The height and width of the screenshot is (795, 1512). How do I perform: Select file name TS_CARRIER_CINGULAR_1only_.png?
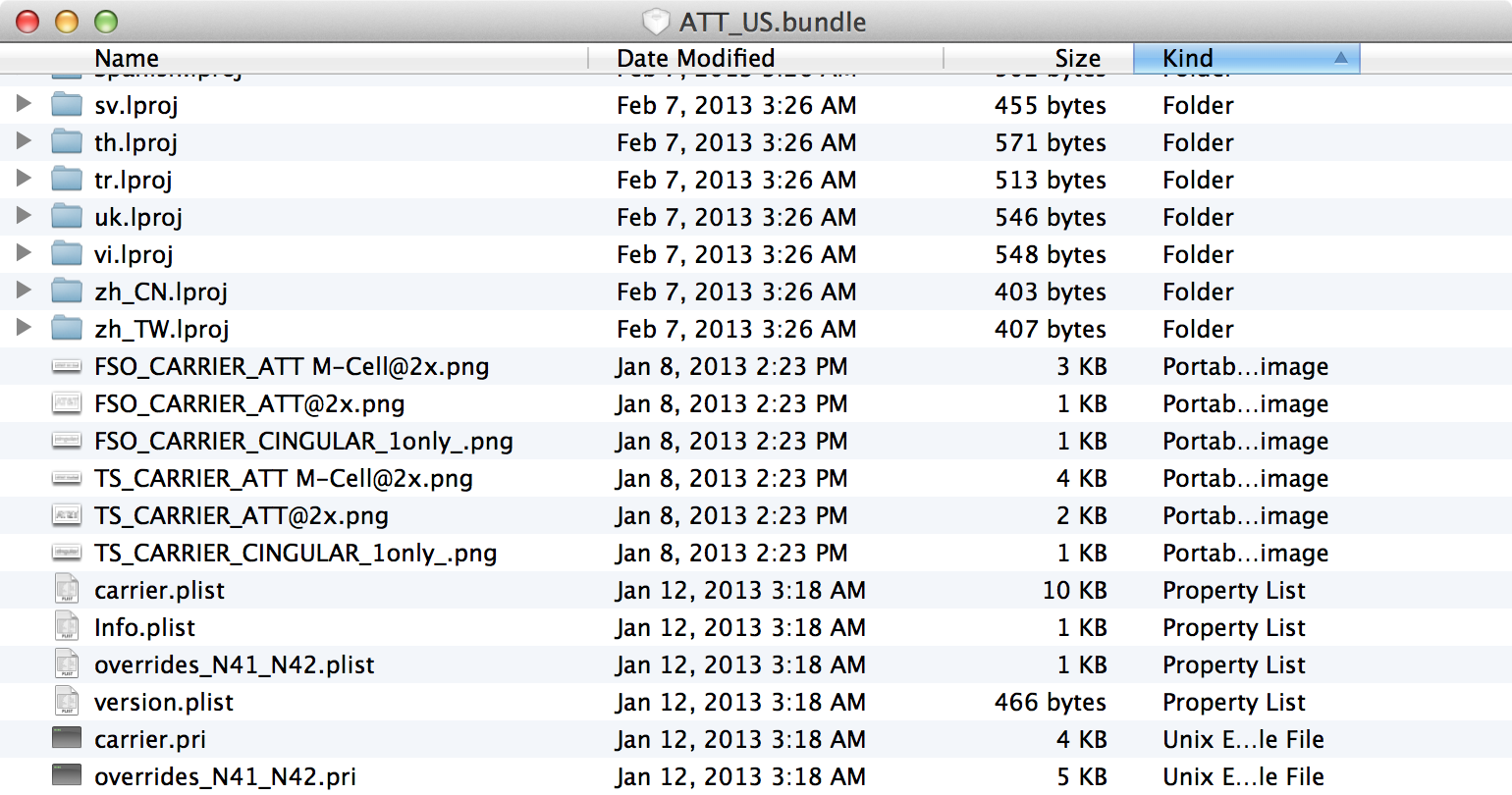point(296,553)
